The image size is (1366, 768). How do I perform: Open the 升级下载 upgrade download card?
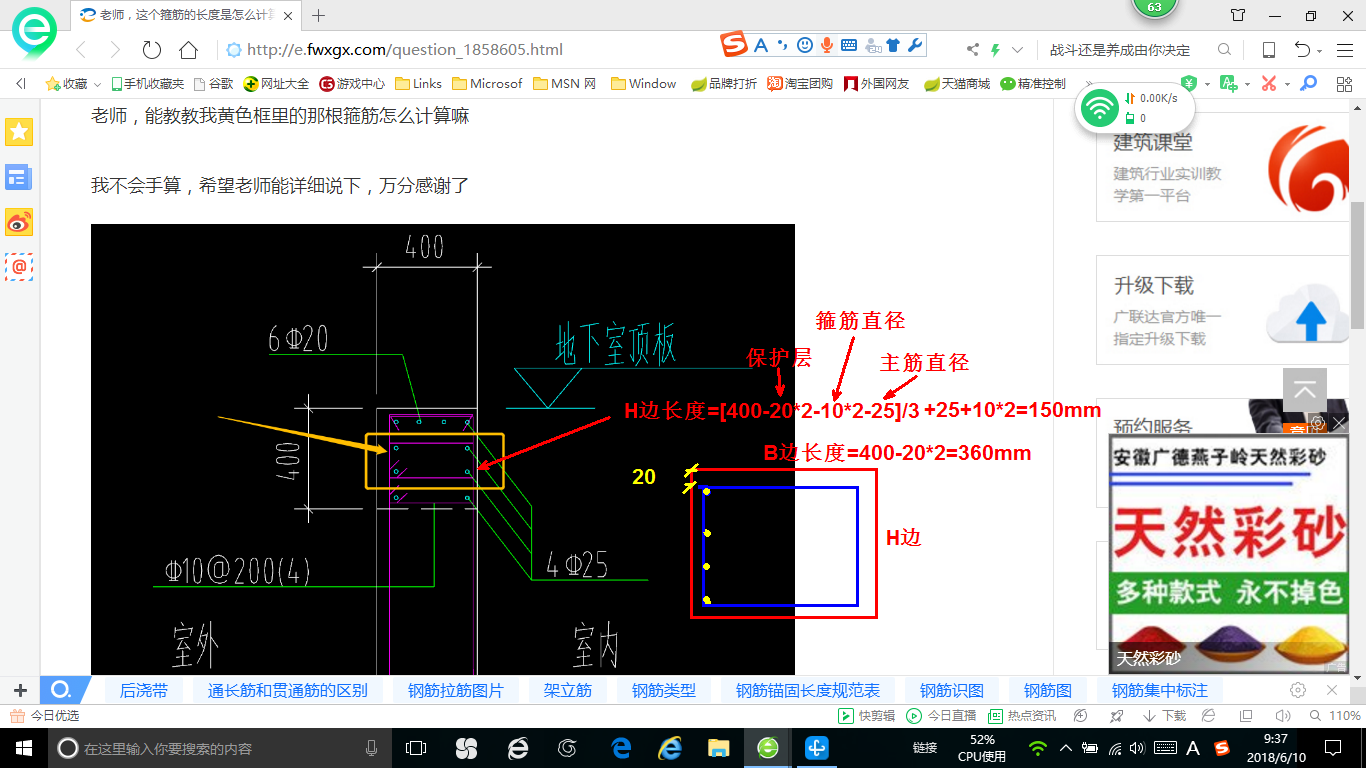point(1224,312)
